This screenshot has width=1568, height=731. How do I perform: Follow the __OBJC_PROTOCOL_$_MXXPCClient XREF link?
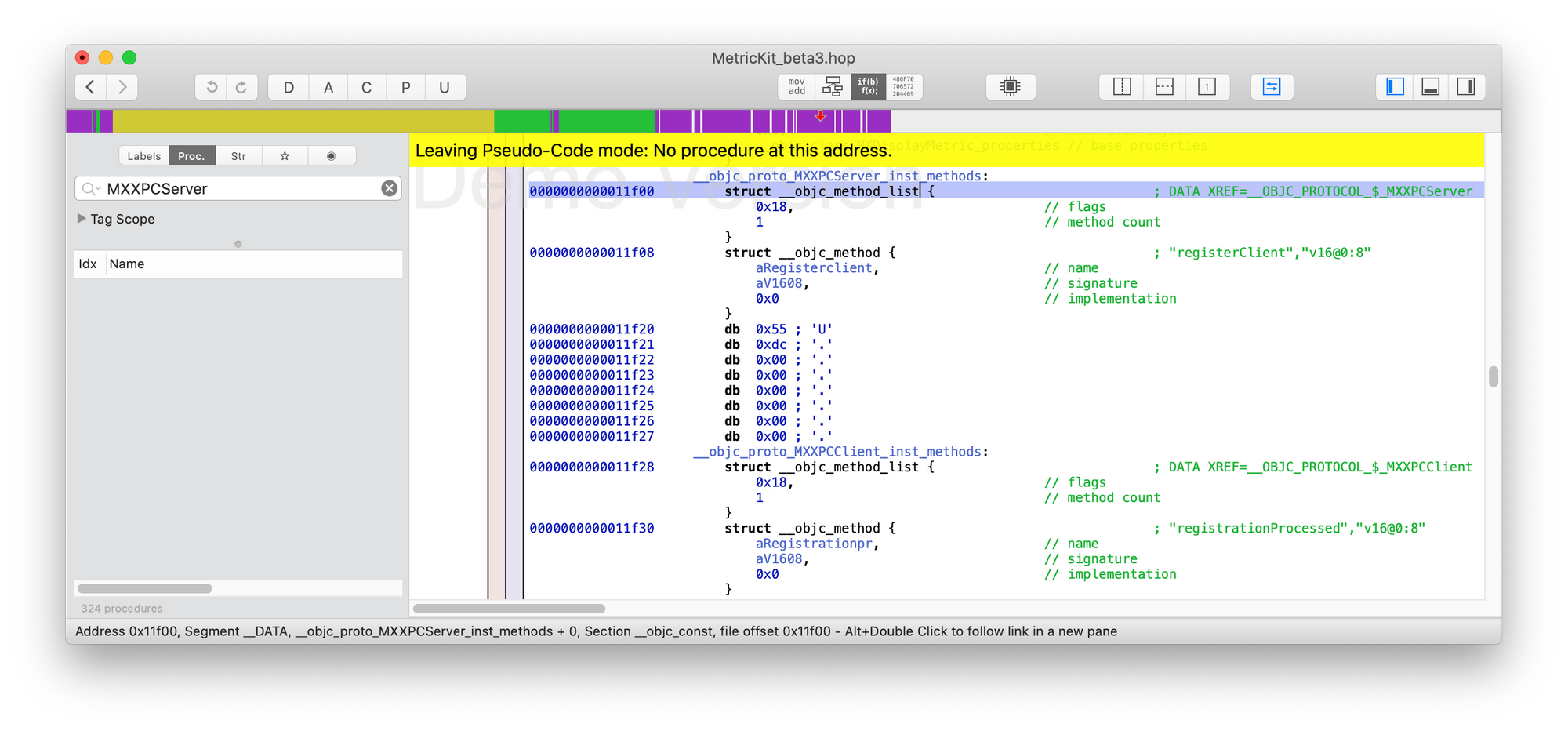point(1359,467)
